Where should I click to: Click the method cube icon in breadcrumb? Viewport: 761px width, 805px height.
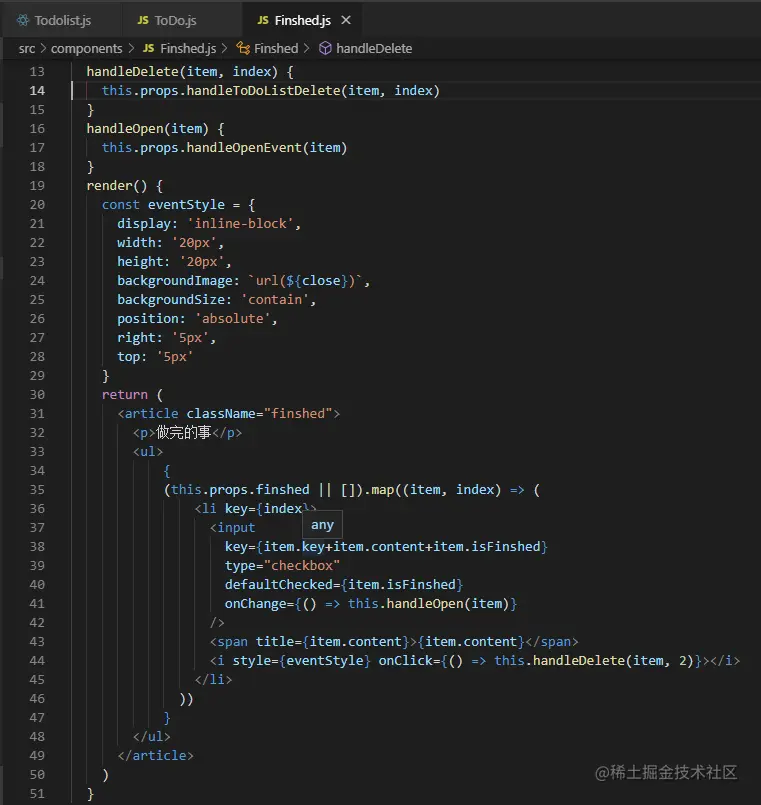[x=325, y=48]
